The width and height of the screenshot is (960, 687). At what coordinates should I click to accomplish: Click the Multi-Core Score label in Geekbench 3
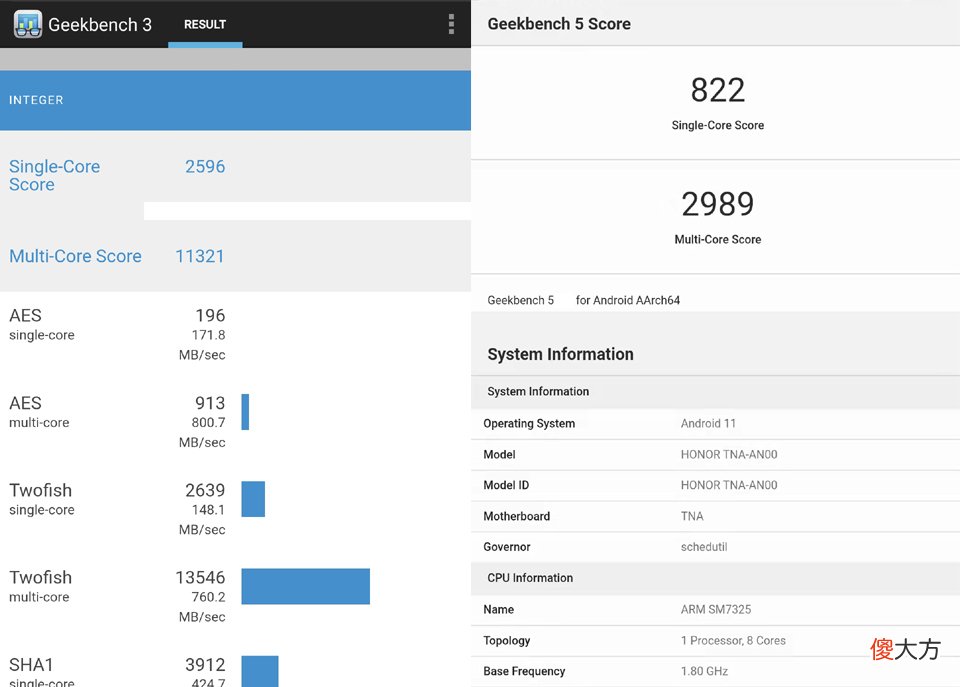coord(75,256)
